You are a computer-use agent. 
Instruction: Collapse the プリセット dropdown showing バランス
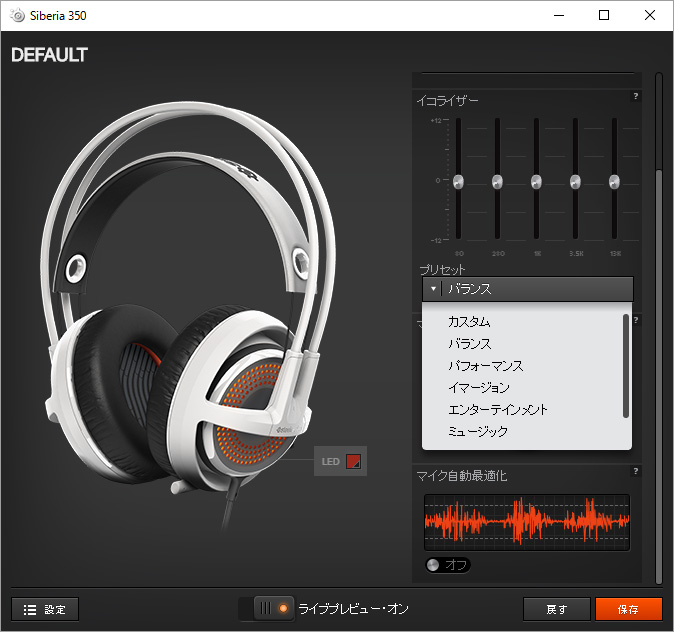click(x=527, y=288)
